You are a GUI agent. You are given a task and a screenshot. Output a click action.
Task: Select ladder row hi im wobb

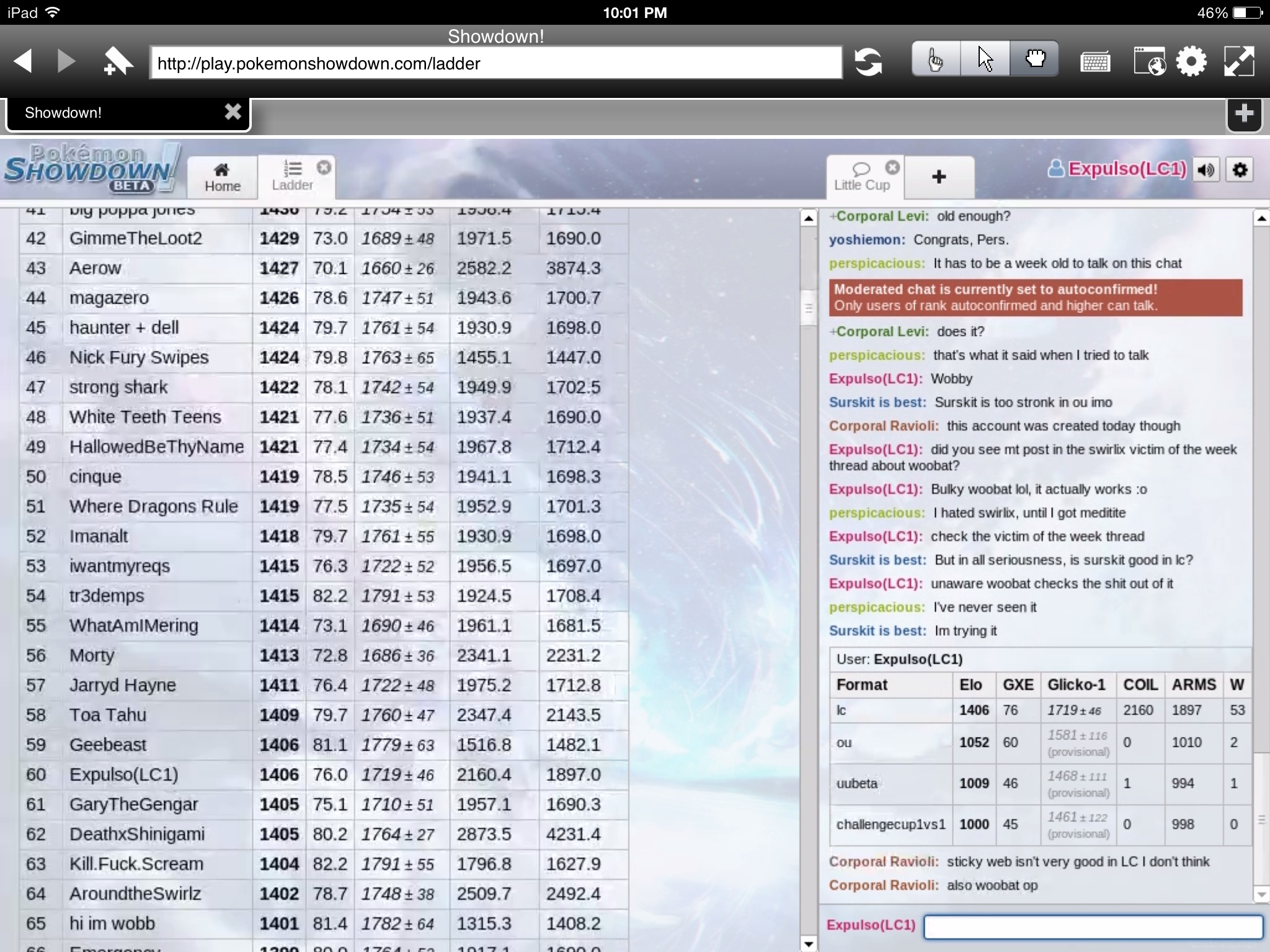(x=324, y=923)
